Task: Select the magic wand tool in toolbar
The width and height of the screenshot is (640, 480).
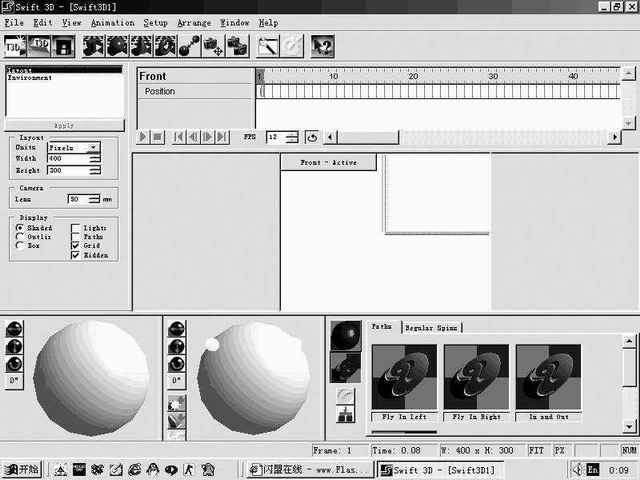Action: (x=268, y=45)
